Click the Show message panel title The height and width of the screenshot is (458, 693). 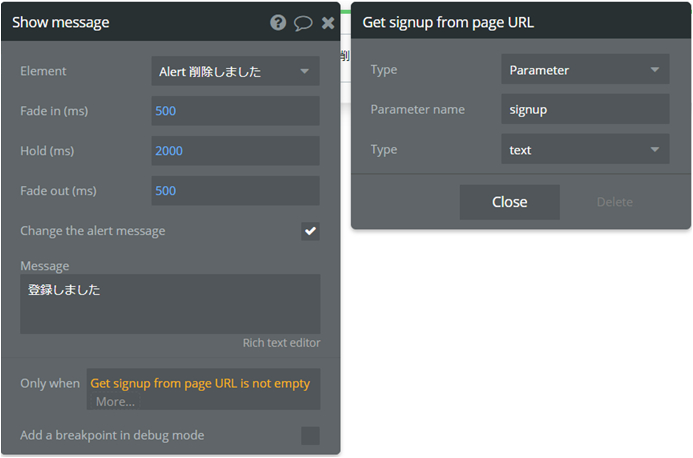pyautogui.click(x=61, y=22)
